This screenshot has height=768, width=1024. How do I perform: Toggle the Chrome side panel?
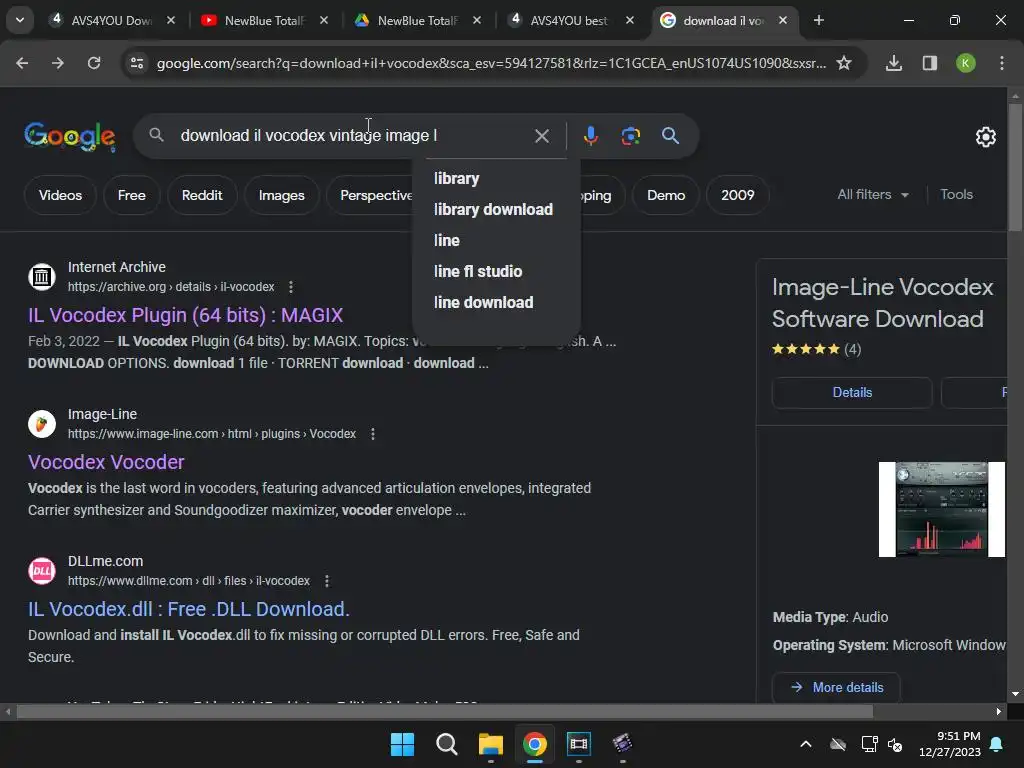(929, 63)
